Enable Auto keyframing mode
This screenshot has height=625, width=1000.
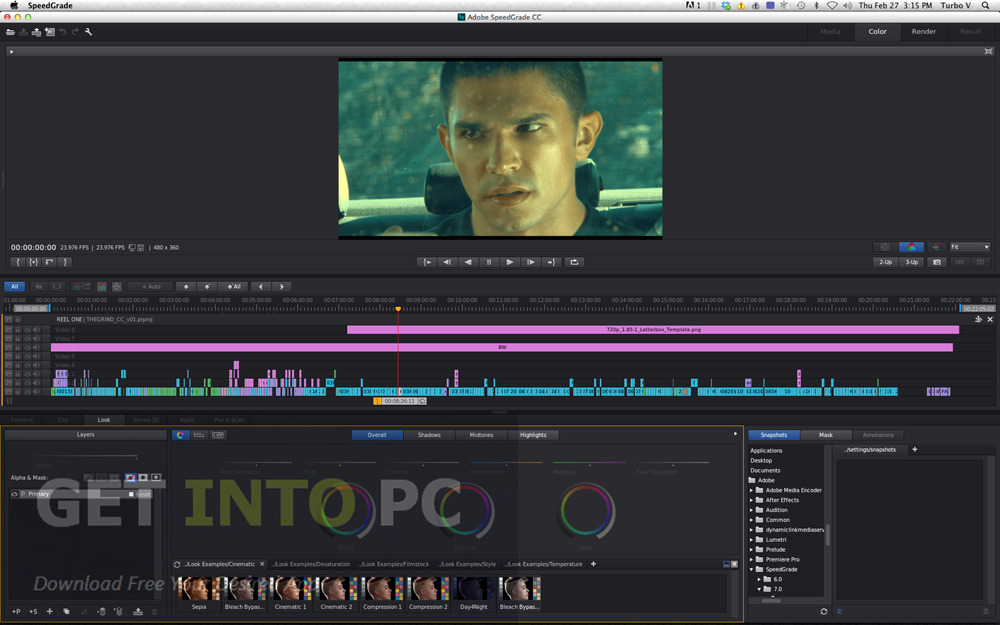(x=149, y=285)
